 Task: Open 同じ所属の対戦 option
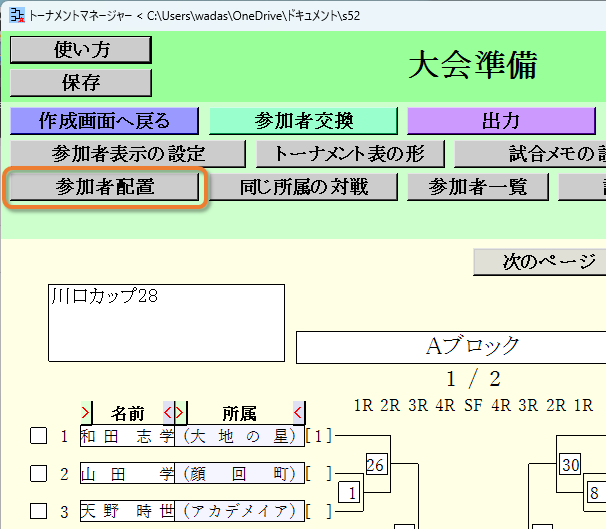click(303, 187)
